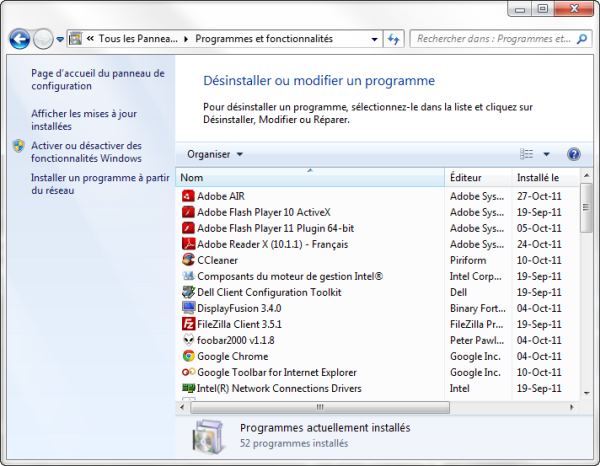Viewport: 600px width, 466px height.
Task: Click the Intel management engine components icon
Action: tap(188, 276)
